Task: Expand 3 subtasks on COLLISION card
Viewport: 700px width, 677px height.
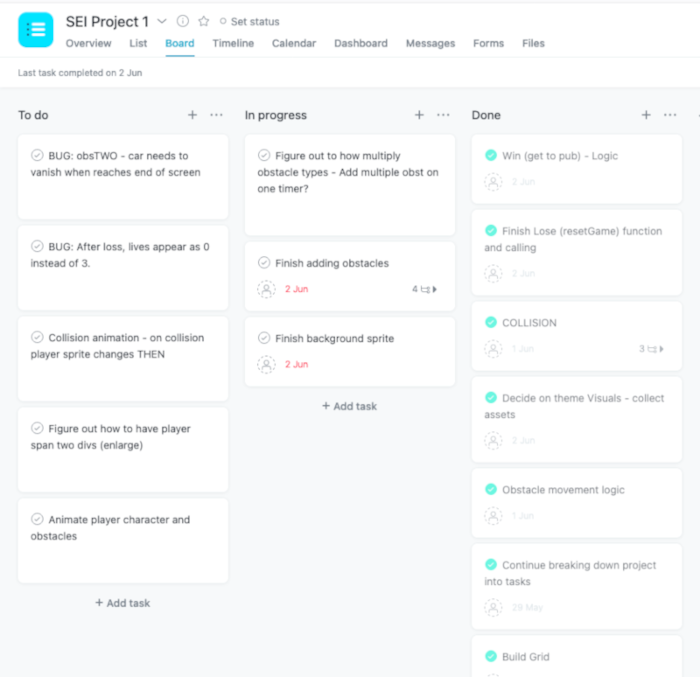Action: point(651,349)
